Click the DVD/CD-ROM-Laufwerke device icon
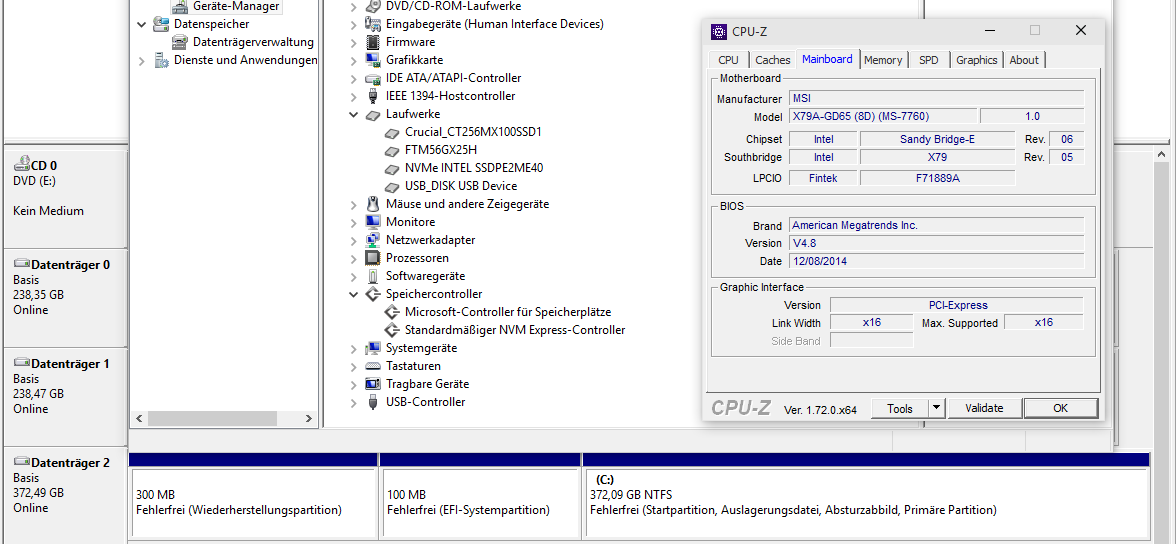Viewport: 1176px width, 544px height. [373, 6]
